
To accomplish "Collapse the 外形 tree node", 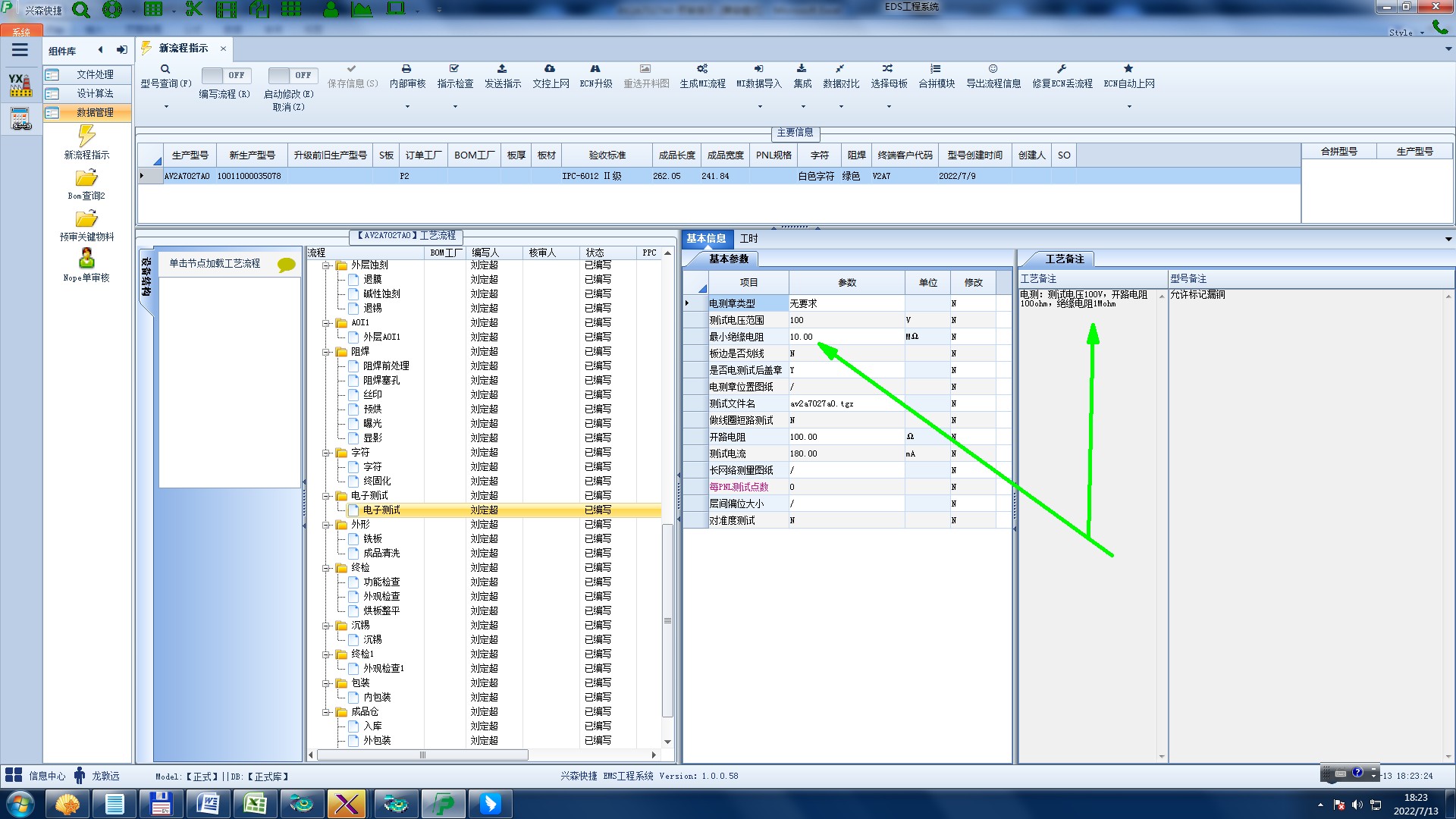I will click(327, 525).
